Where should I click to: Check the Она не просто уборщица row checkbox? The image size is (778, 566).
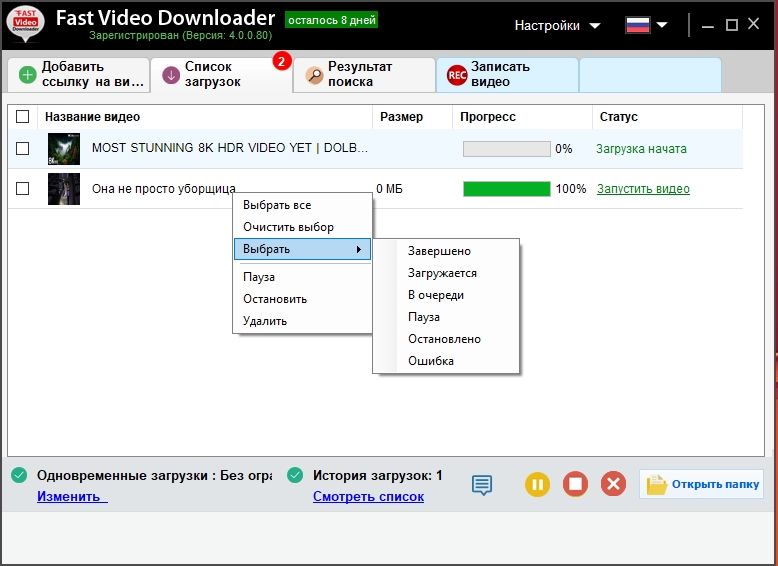pos(22,189)
